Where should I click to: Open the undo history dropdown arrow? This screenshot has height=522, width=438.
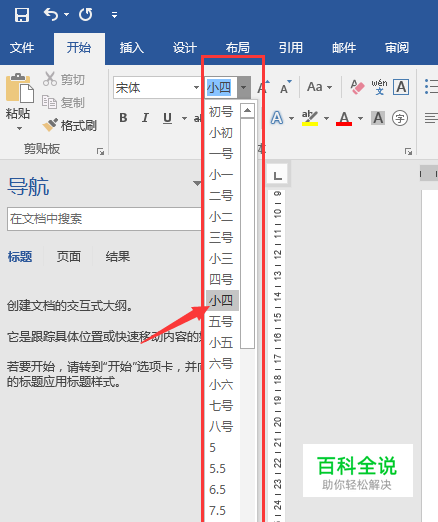click(66, 15)
